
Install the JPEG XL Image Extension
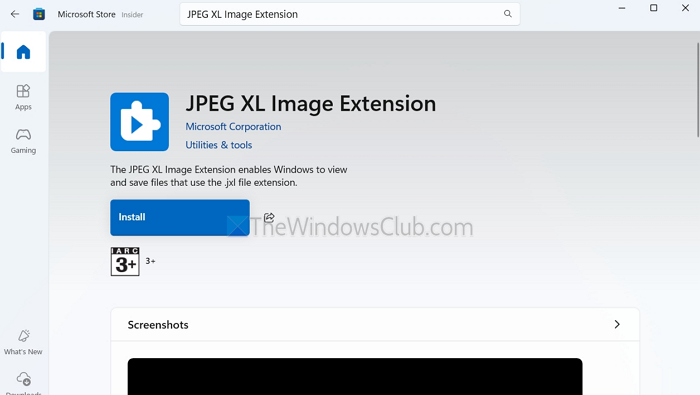tap(180, 217)
